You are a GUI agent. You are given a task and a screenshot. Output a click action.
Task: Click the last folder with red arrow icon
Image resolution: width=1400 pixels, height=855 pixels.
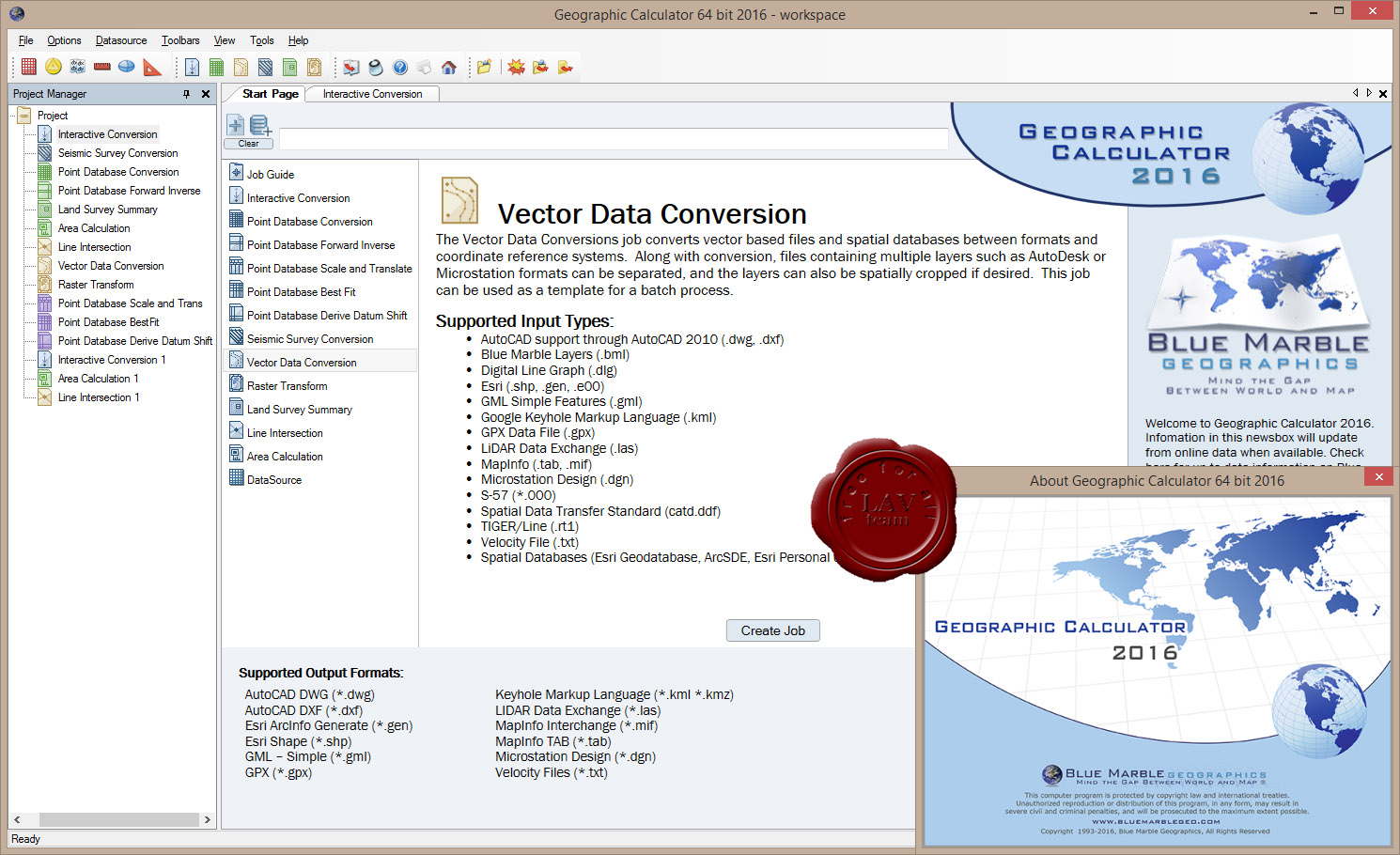[x=565, y=67]
